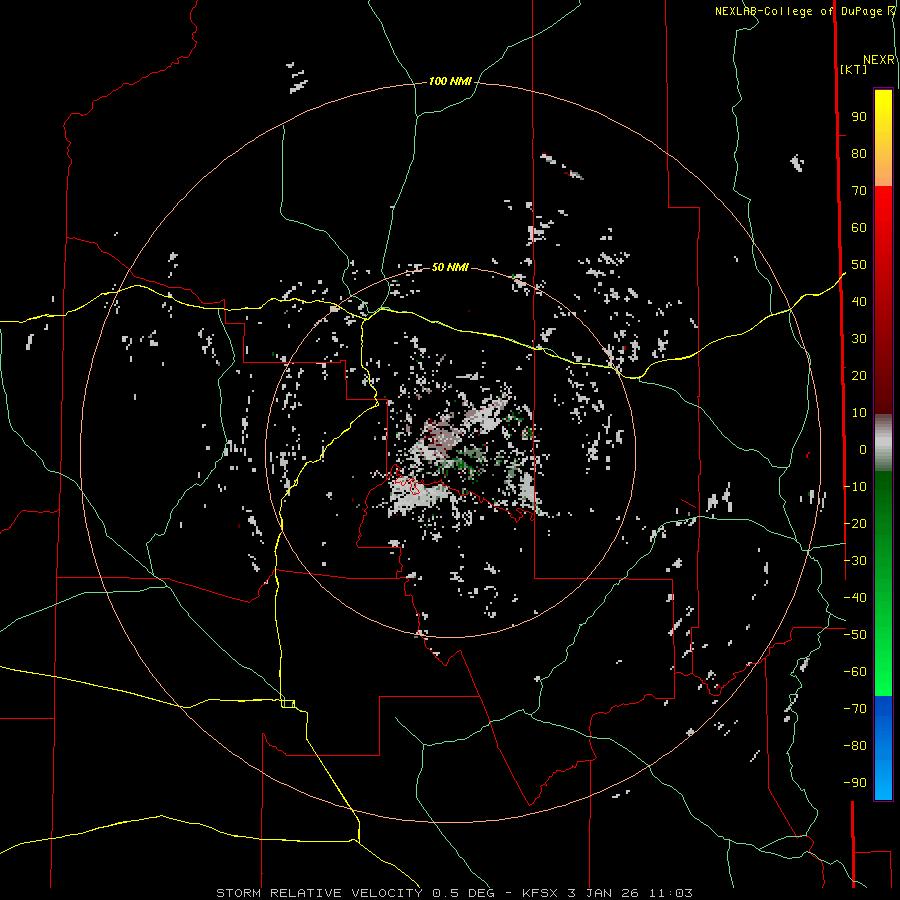Screen dimensions: 900x900
Task: Click the 0.5 DEG elevation text
Action: [x=462, y=893]
